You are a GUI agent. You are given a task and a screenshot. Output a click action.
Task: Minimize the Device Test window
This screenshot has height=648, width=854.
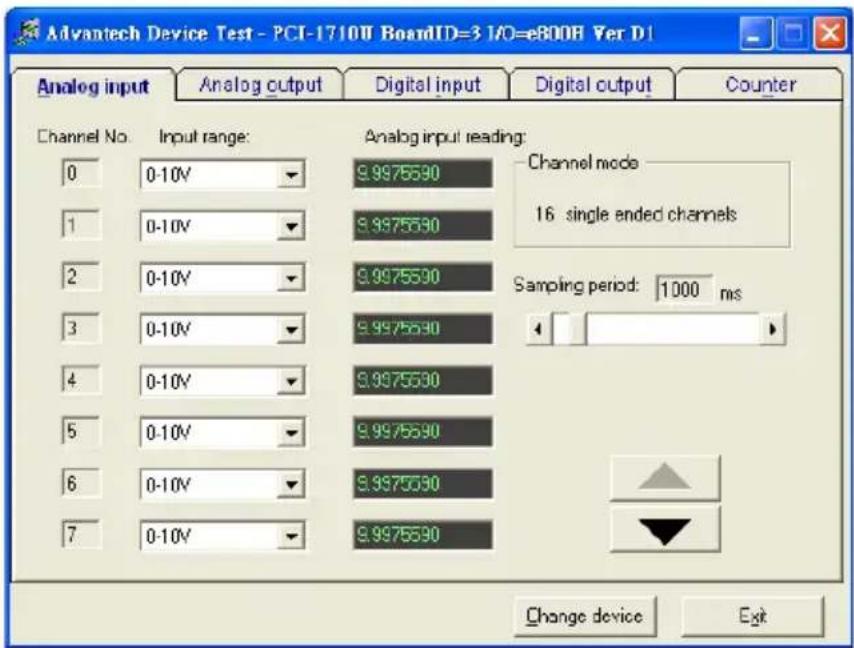pyautogui.click(x=756, y=34)
